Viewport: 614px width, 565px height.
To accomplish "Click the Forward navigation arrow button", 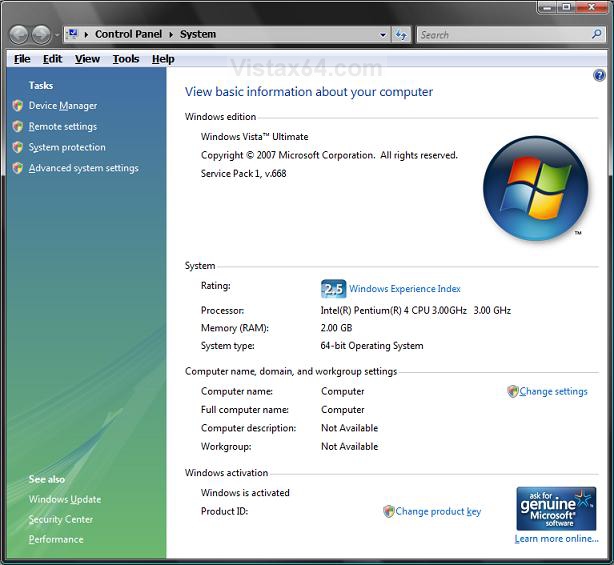I will click(x=41, y=34).
